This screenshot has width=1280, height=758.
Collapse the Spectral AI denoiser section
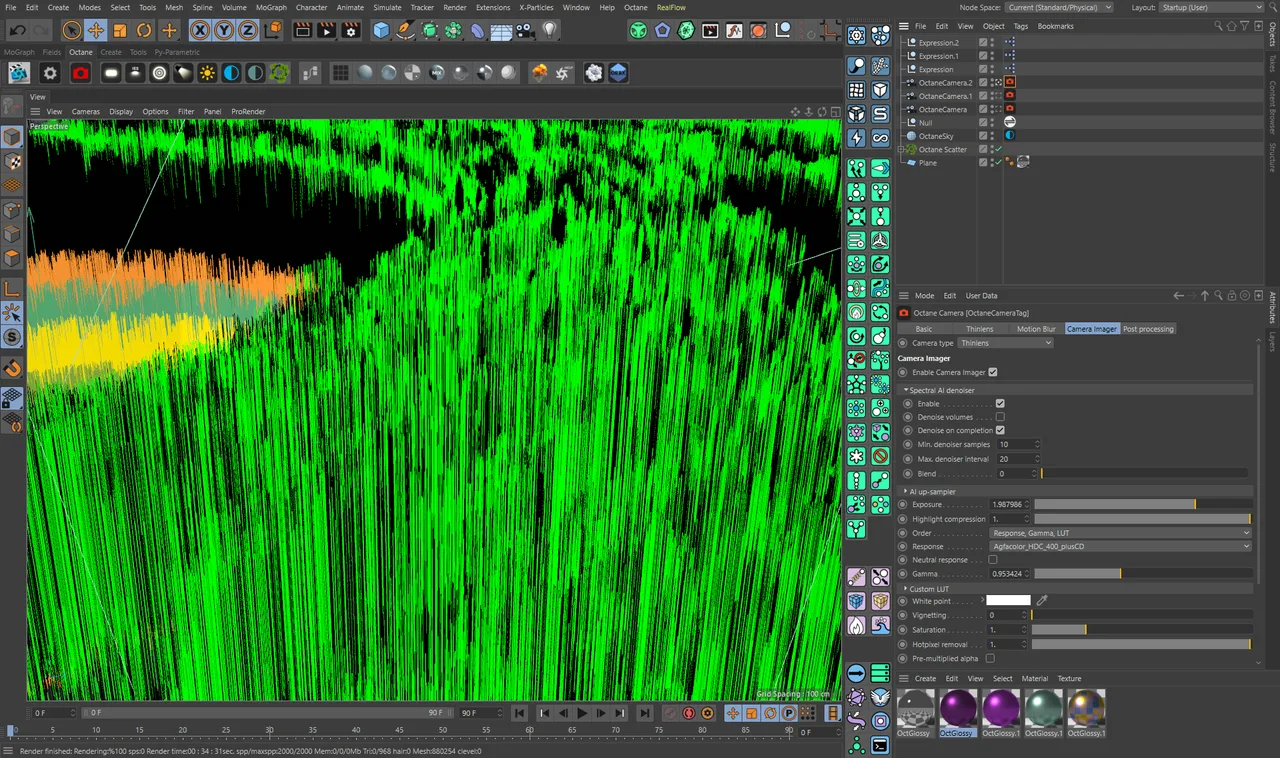905,390
